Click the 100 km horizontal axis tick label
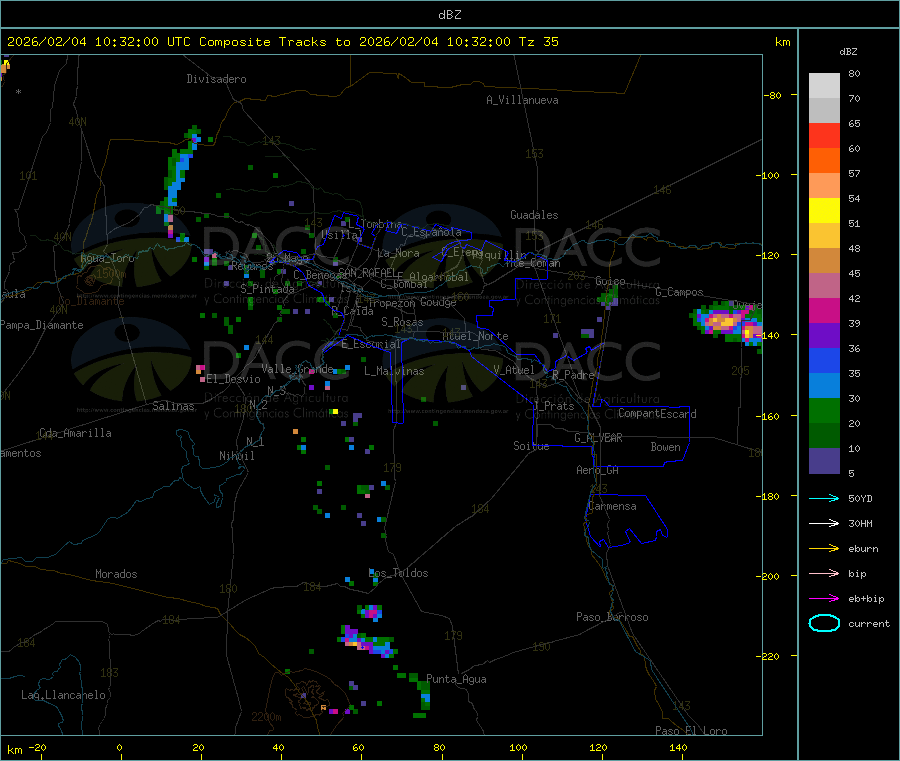The image size is (900, 761). (518, 747)
